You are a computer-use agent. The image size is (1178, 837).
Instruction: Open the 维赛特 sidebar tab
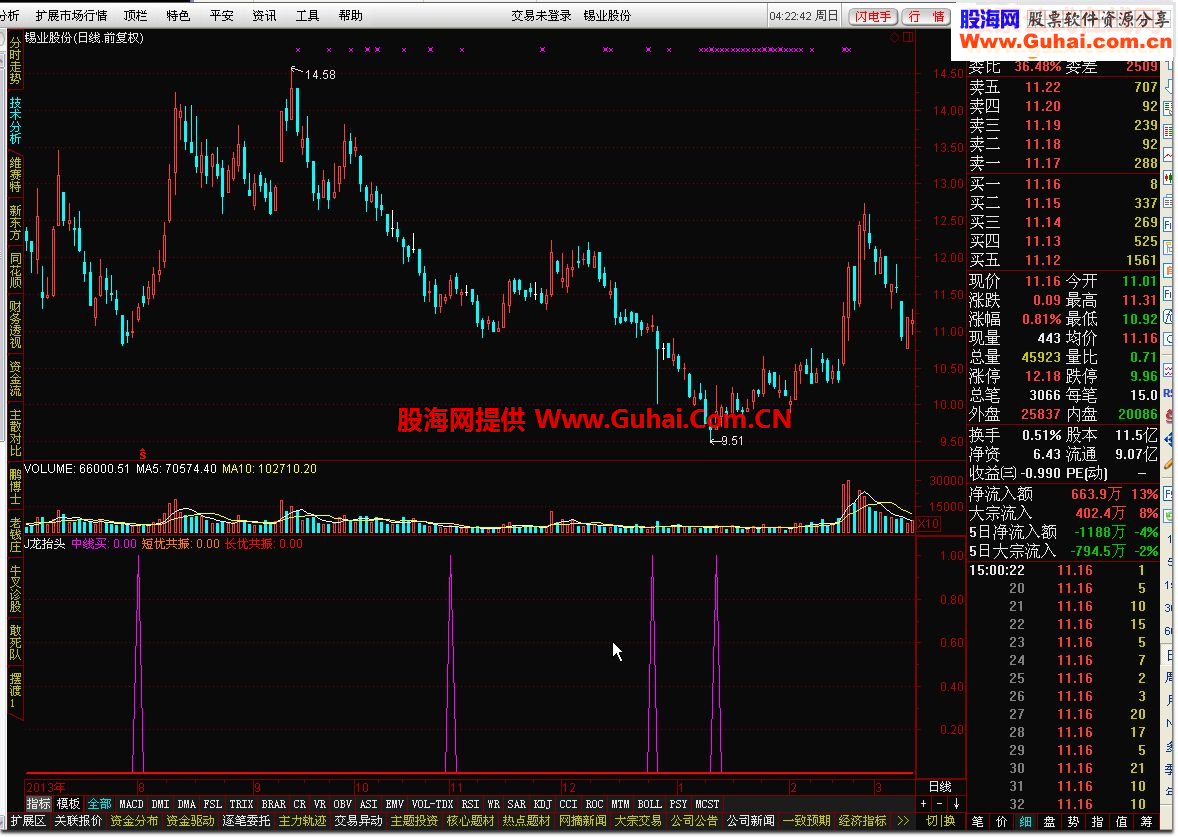(x=15, y=175)
